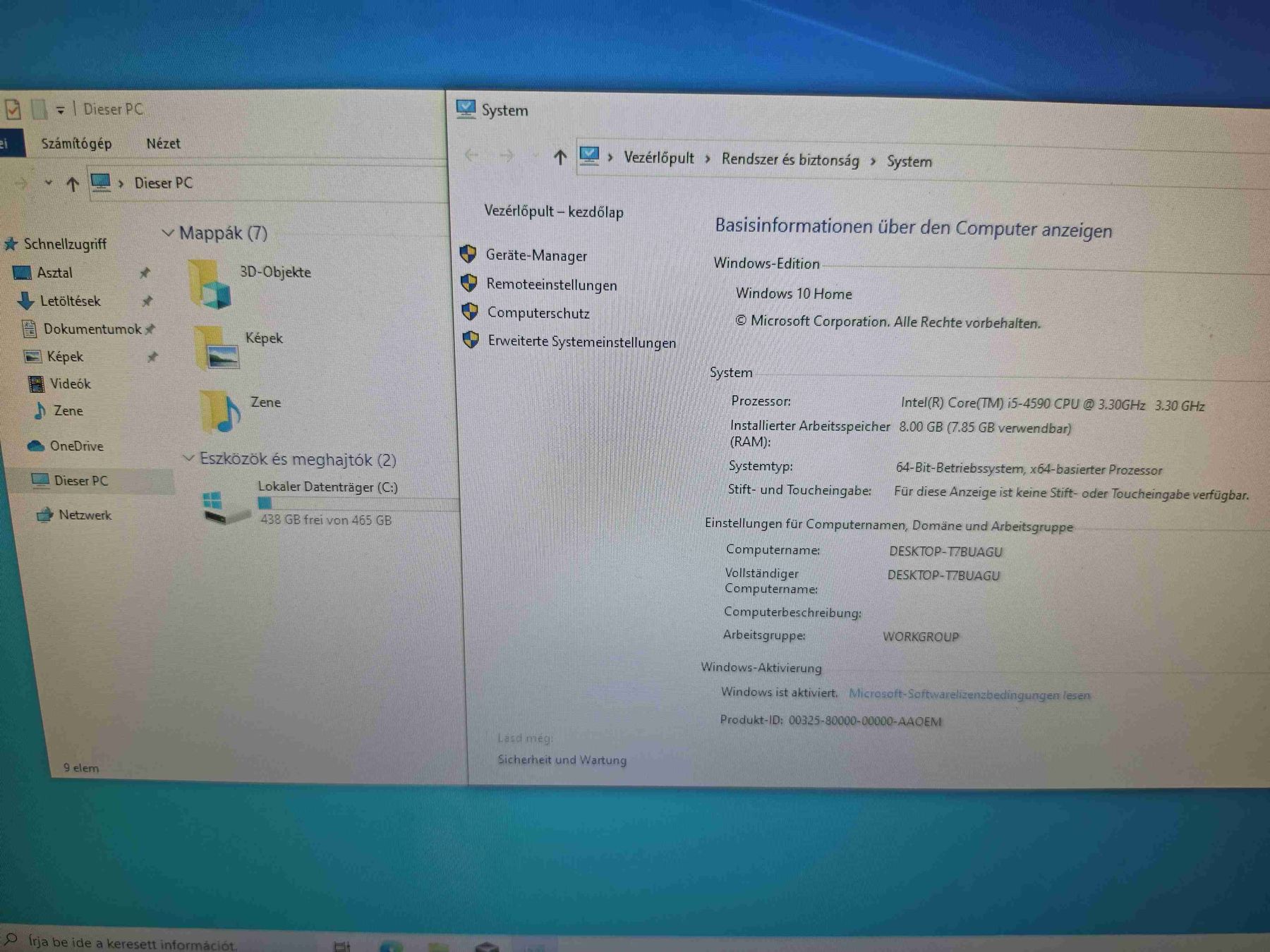Select the Zene music folder icon
The width and height of the screenshot is (1270, 952).
pos(221,410)
